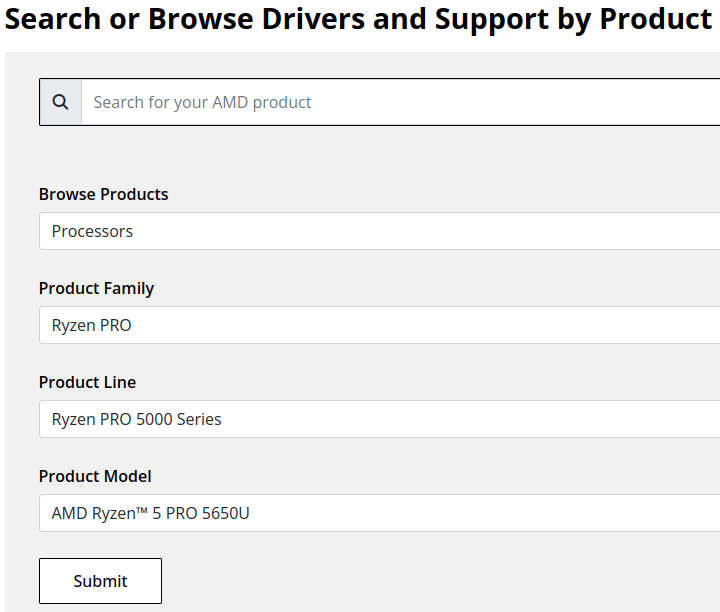Click the Product Line label
Screen dimensions: 720x612
[87, 382]
